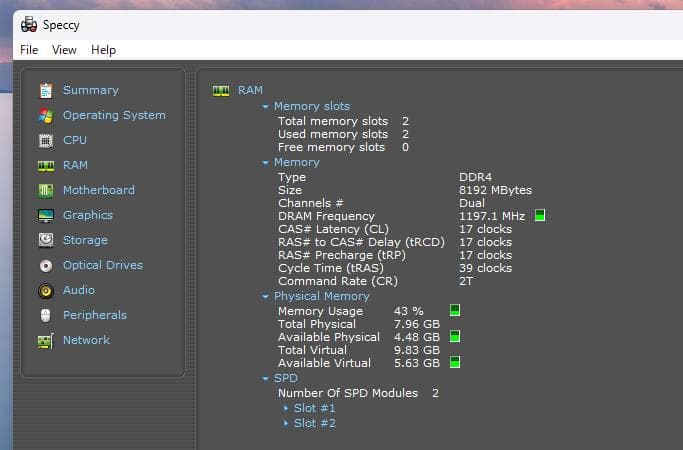
Task: Select the Free memory slots row
Action: coord(343,147)
